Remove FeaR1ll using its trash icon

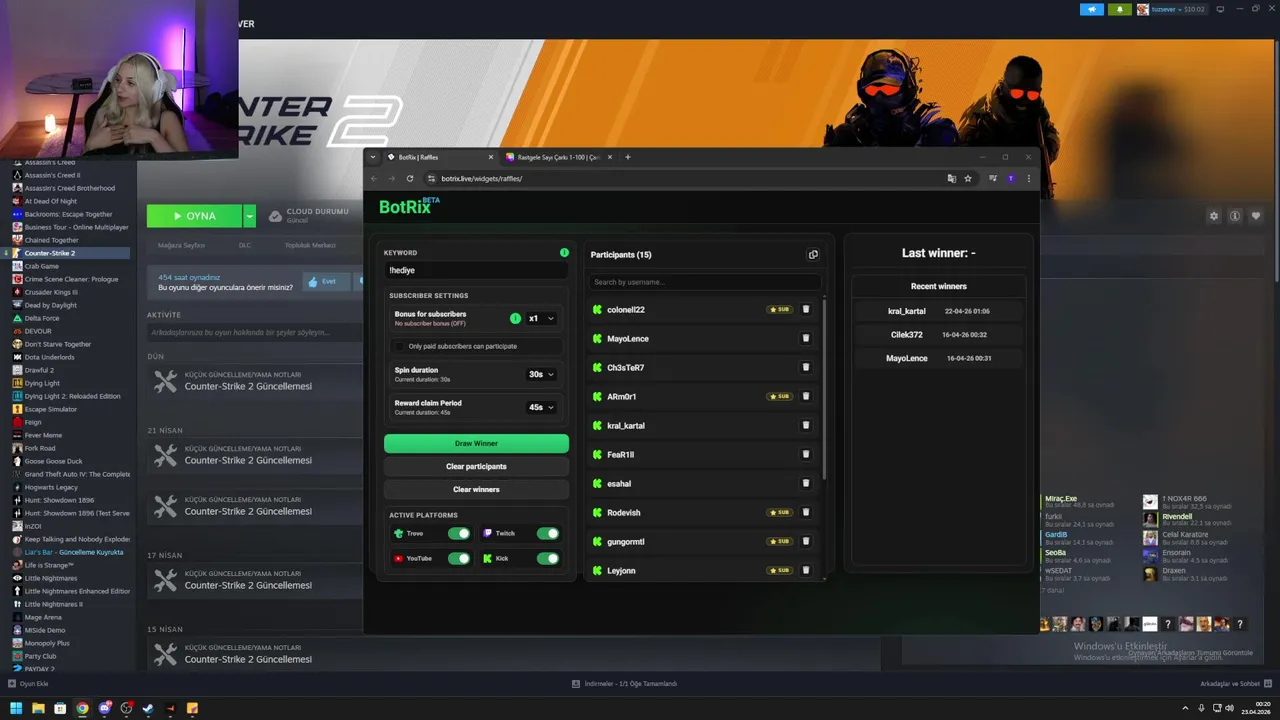(x=806, y=455)
